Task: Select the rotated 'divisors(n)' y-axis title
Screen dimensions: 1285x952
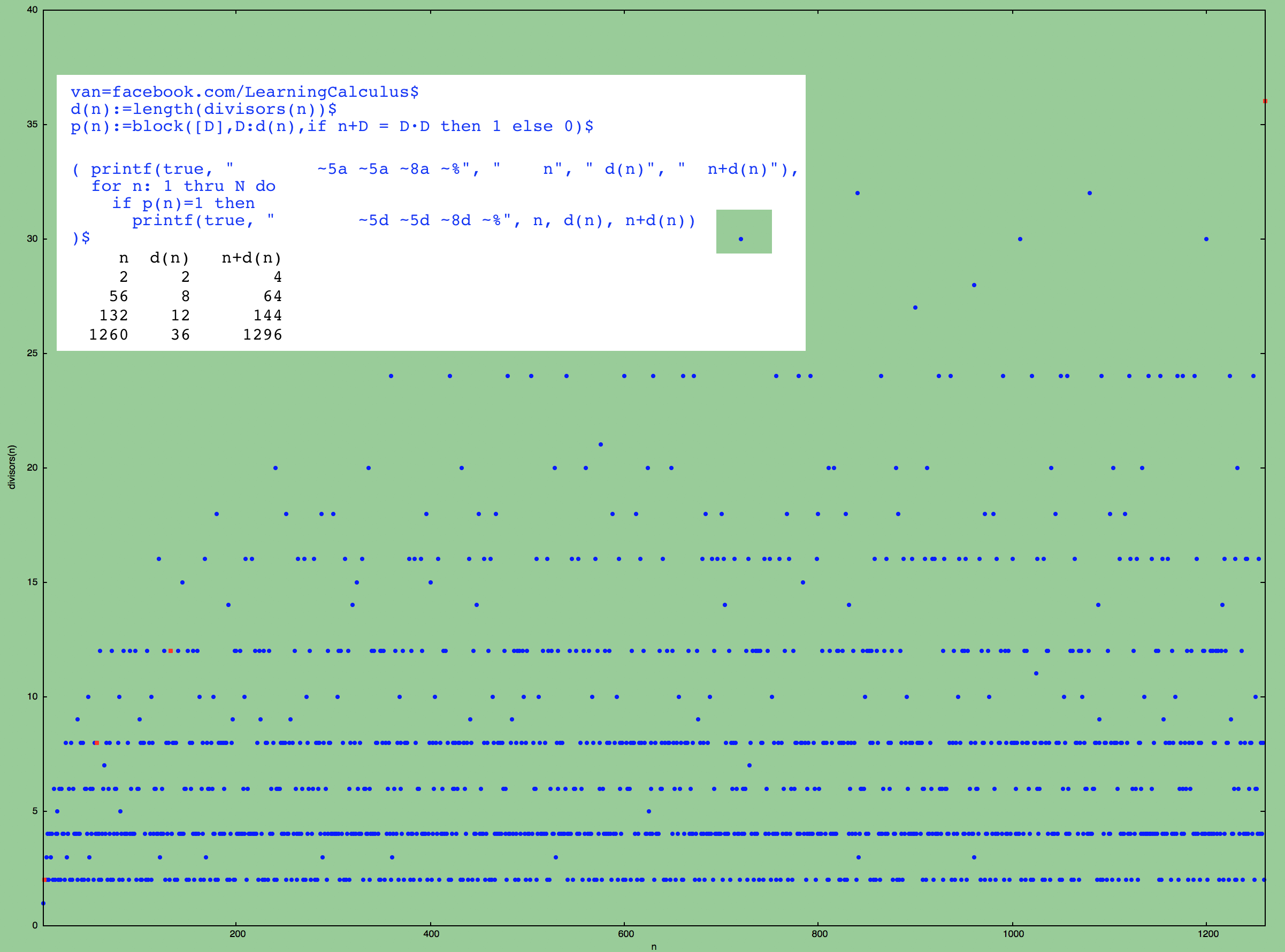Action: (12, 467)
